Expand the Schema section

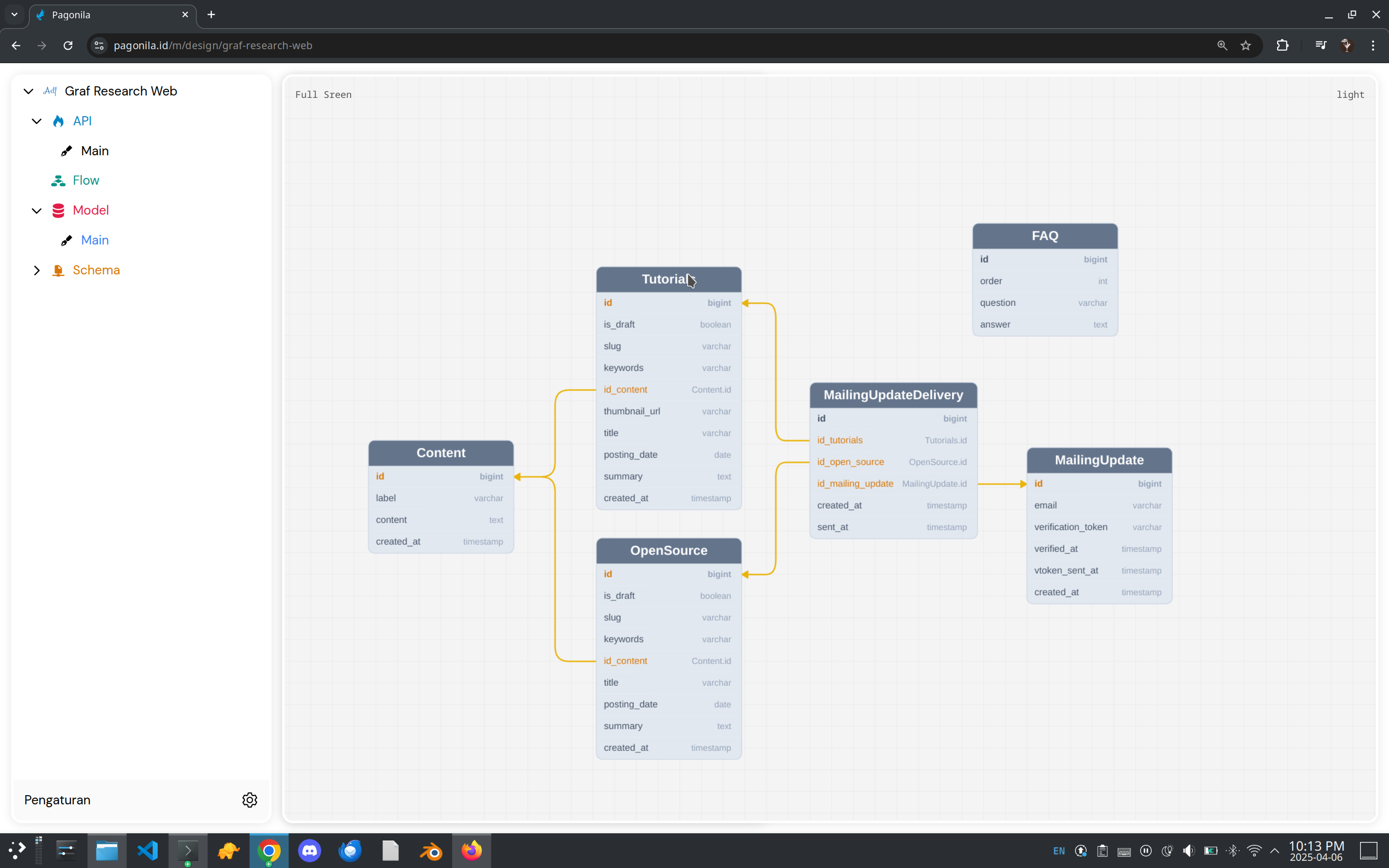[37, 270]
